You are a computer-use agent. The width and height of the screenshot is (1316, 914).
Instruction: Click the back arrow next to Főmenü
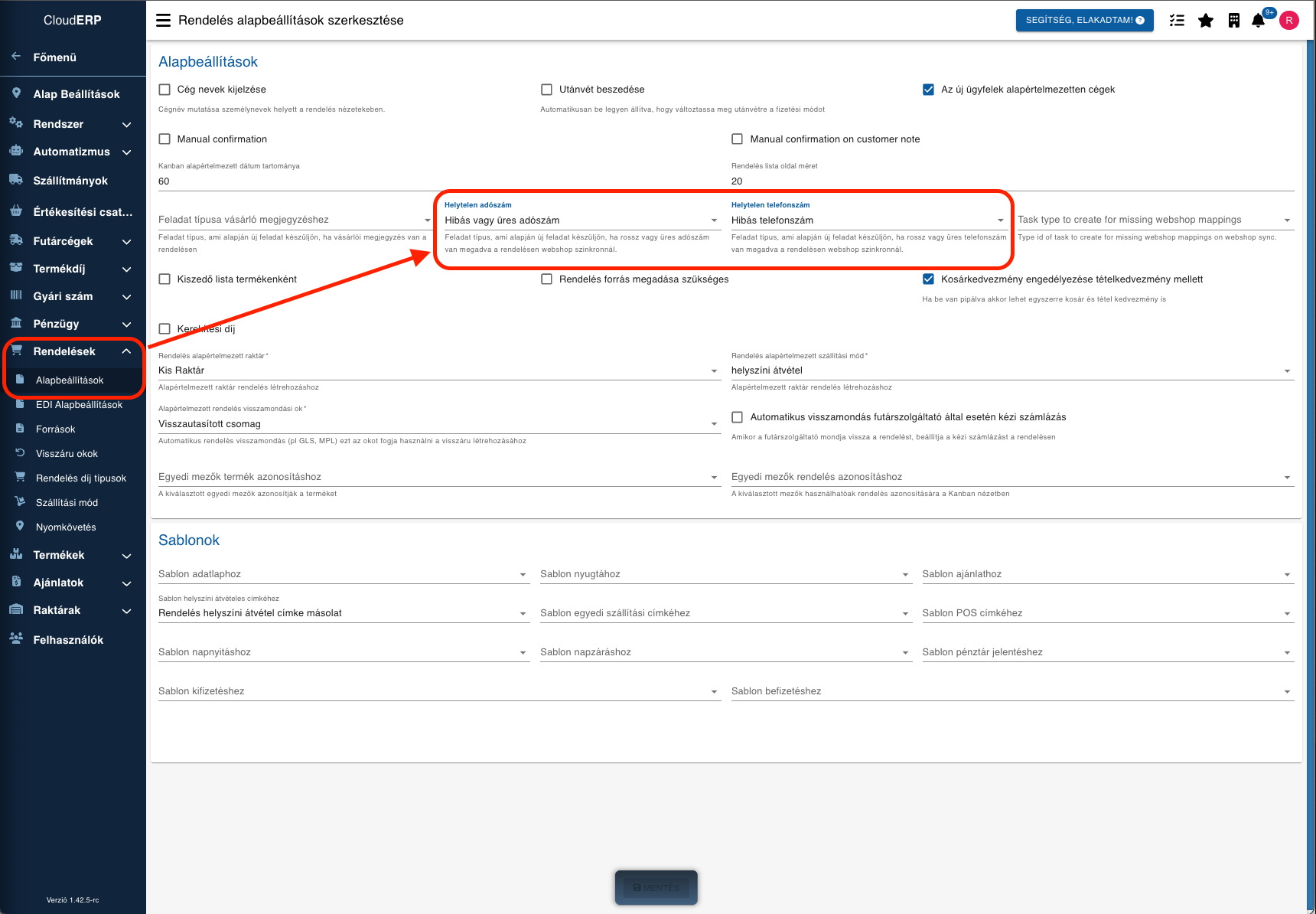click(16, 57)
